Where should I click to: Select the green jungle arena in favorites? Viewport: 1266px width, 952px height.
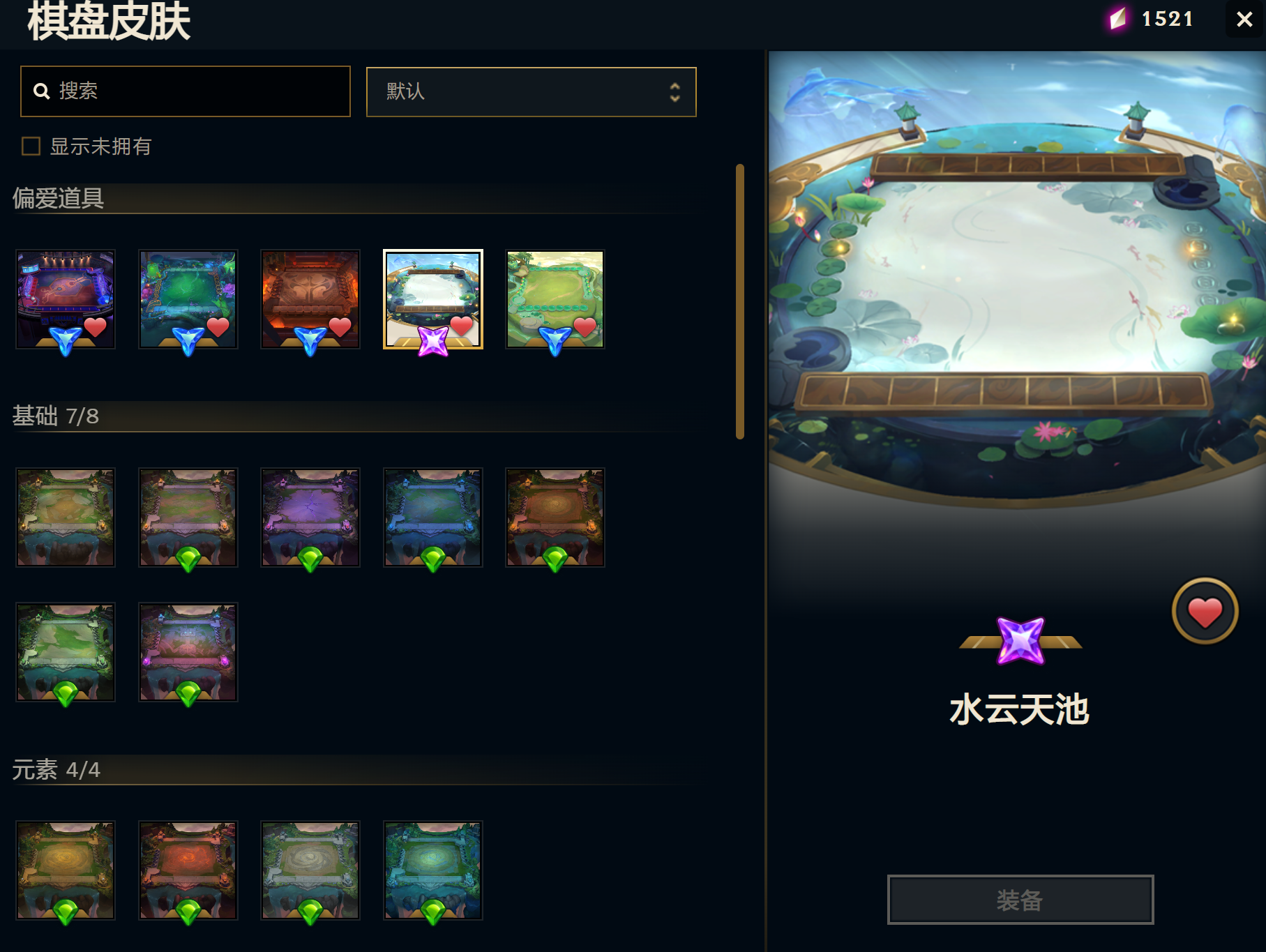[x=188, y=299]
